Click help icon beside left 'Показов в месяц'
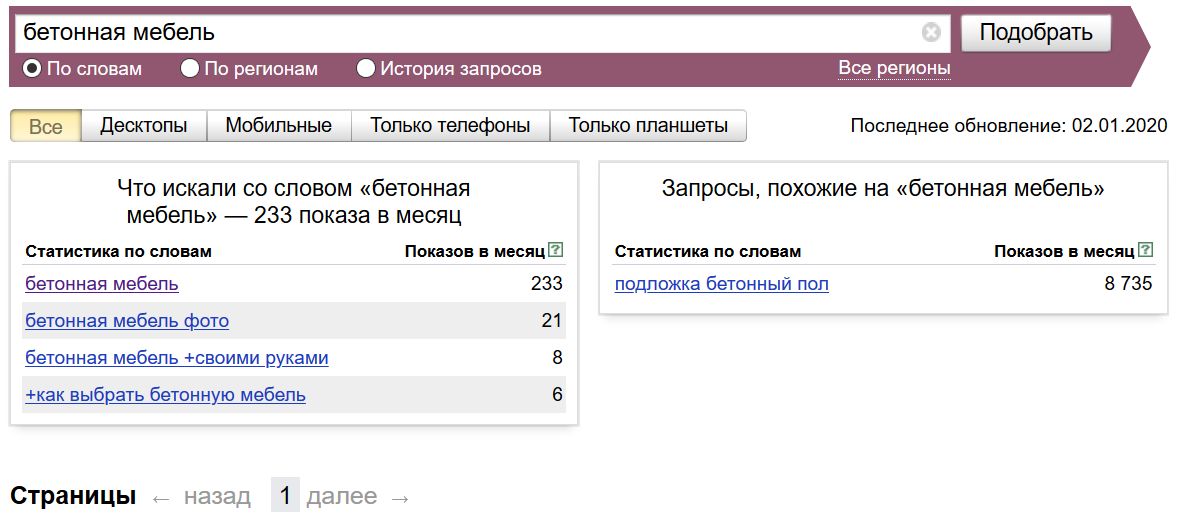Screen dimensions: 1178x513 pyautogui.click(x=556, y=250)
